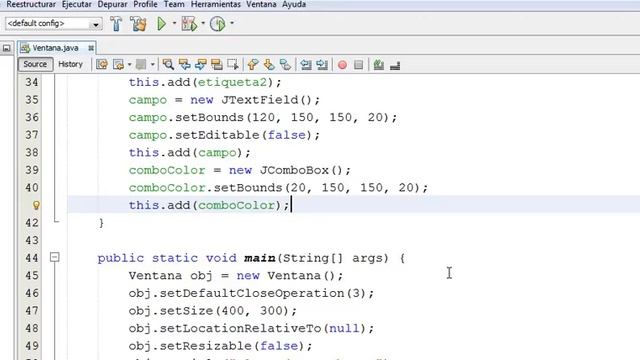Click the Find Selection magnifier icon
Image resolution: width=640 pixels, height=360 pixels.
[168, 64]
